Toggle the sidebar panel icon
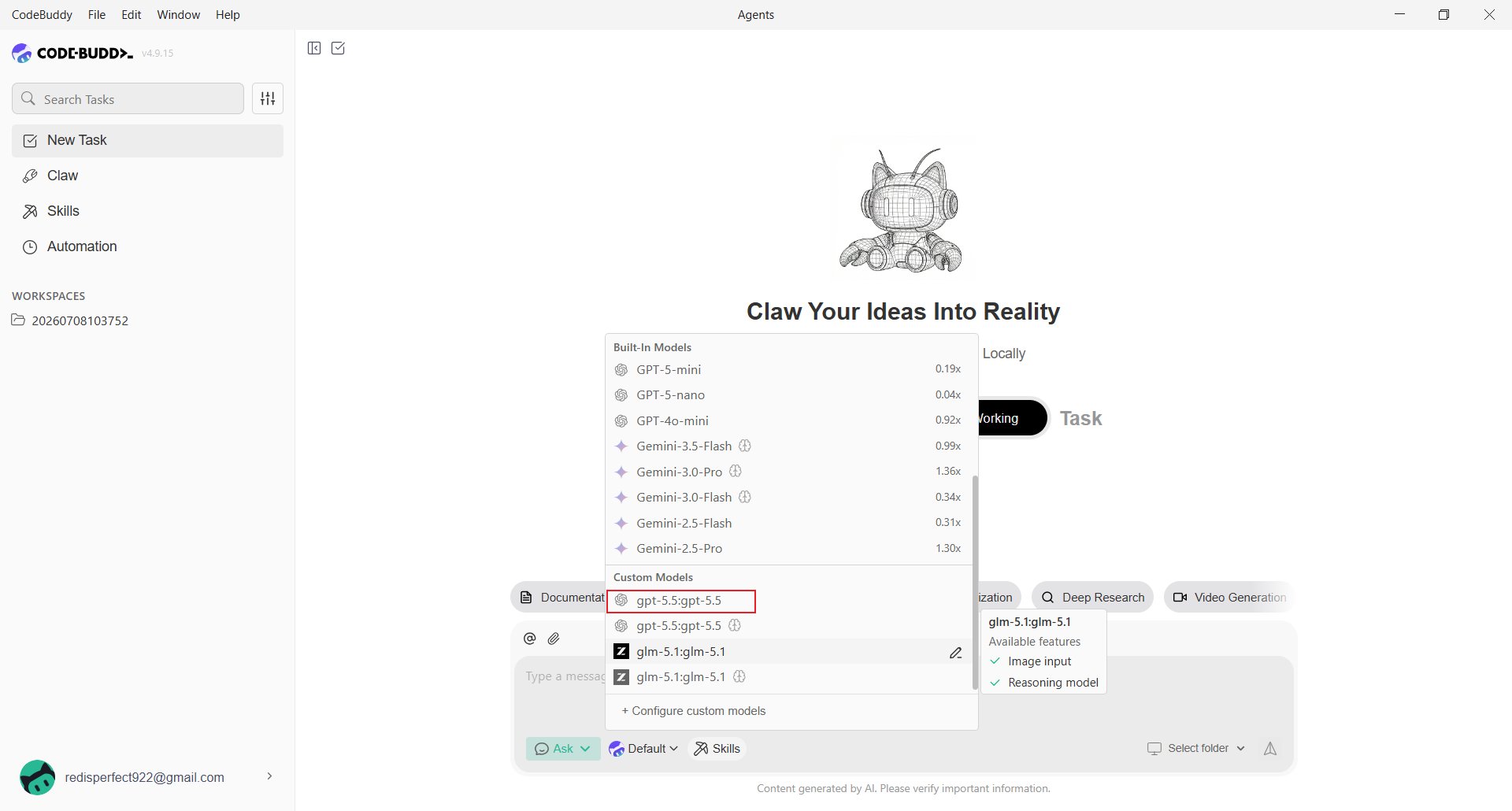The image size is (1512, 811). tap(314, 48)
